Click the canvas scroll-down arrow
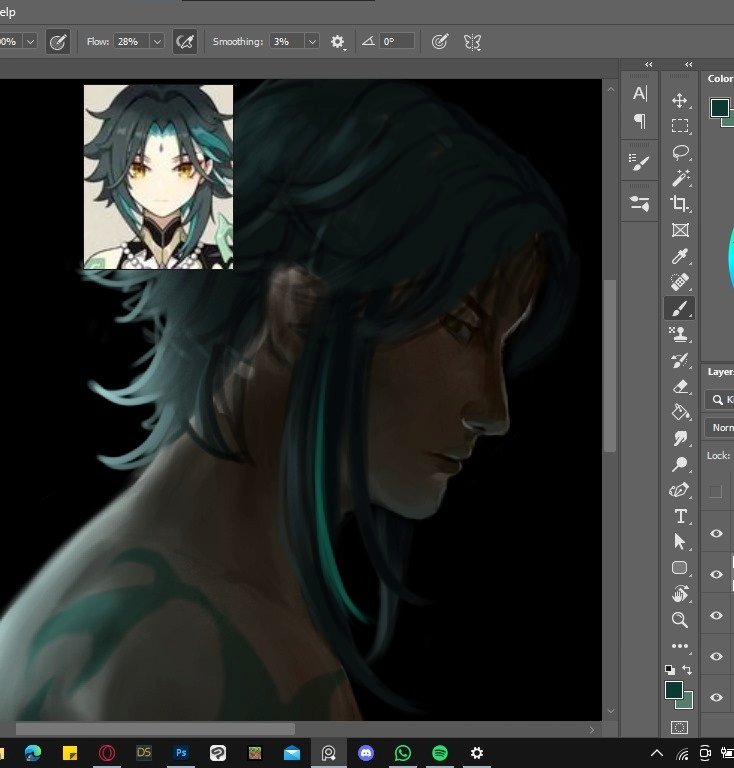The width and height of the screenshot is (734, 768). pyautogui.click(x=610, y=711)
